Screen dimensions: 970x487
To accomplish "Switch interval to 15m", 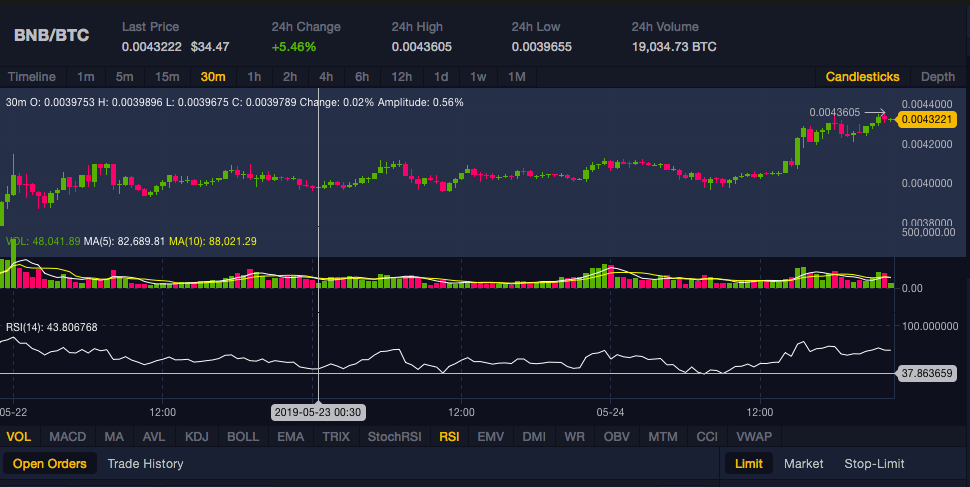I will coord(167,77).
